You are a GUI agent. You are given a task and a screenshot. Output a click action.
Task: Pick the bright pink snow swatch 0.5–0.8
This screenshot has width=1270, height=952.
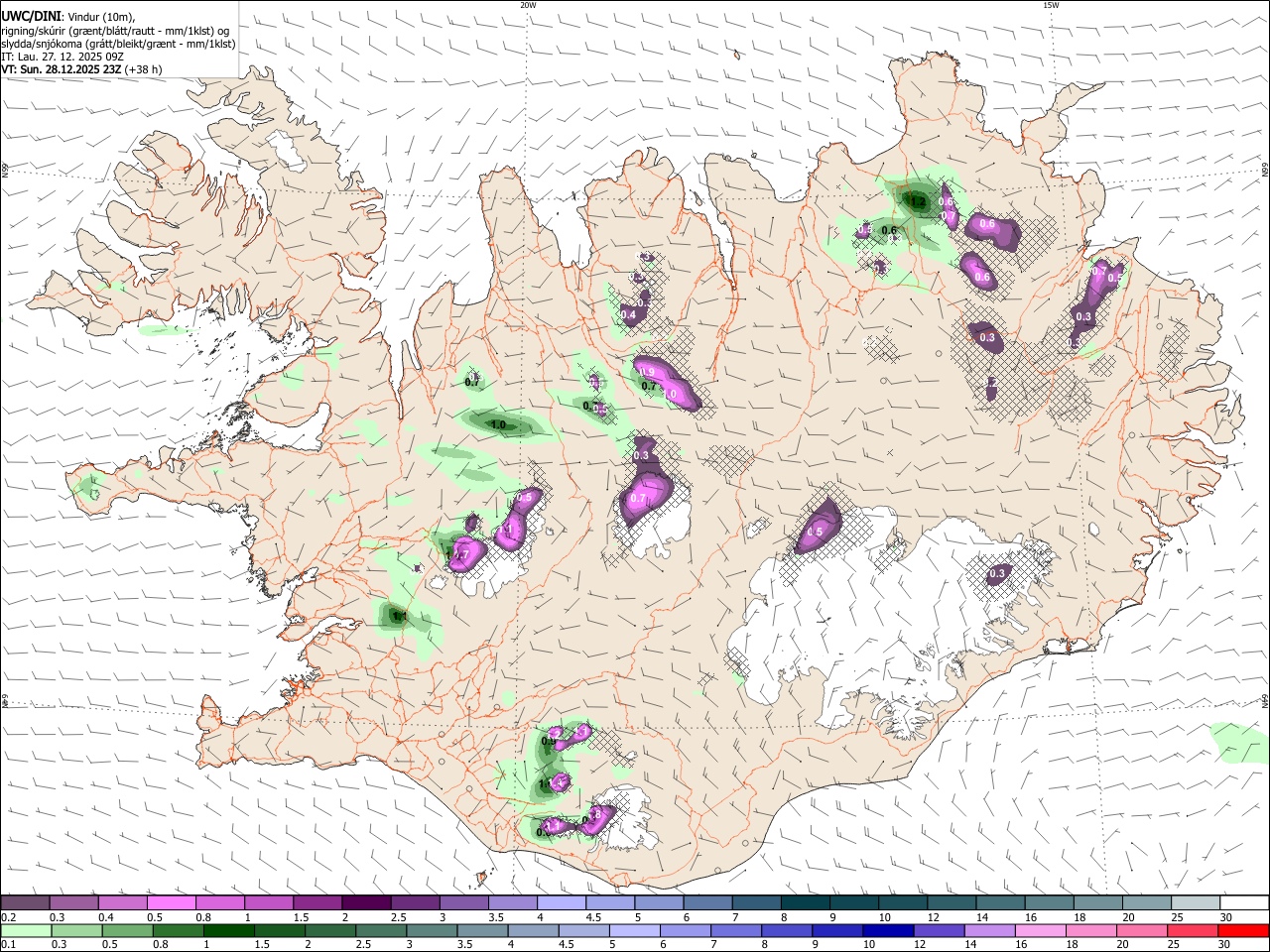pos(171,903)
